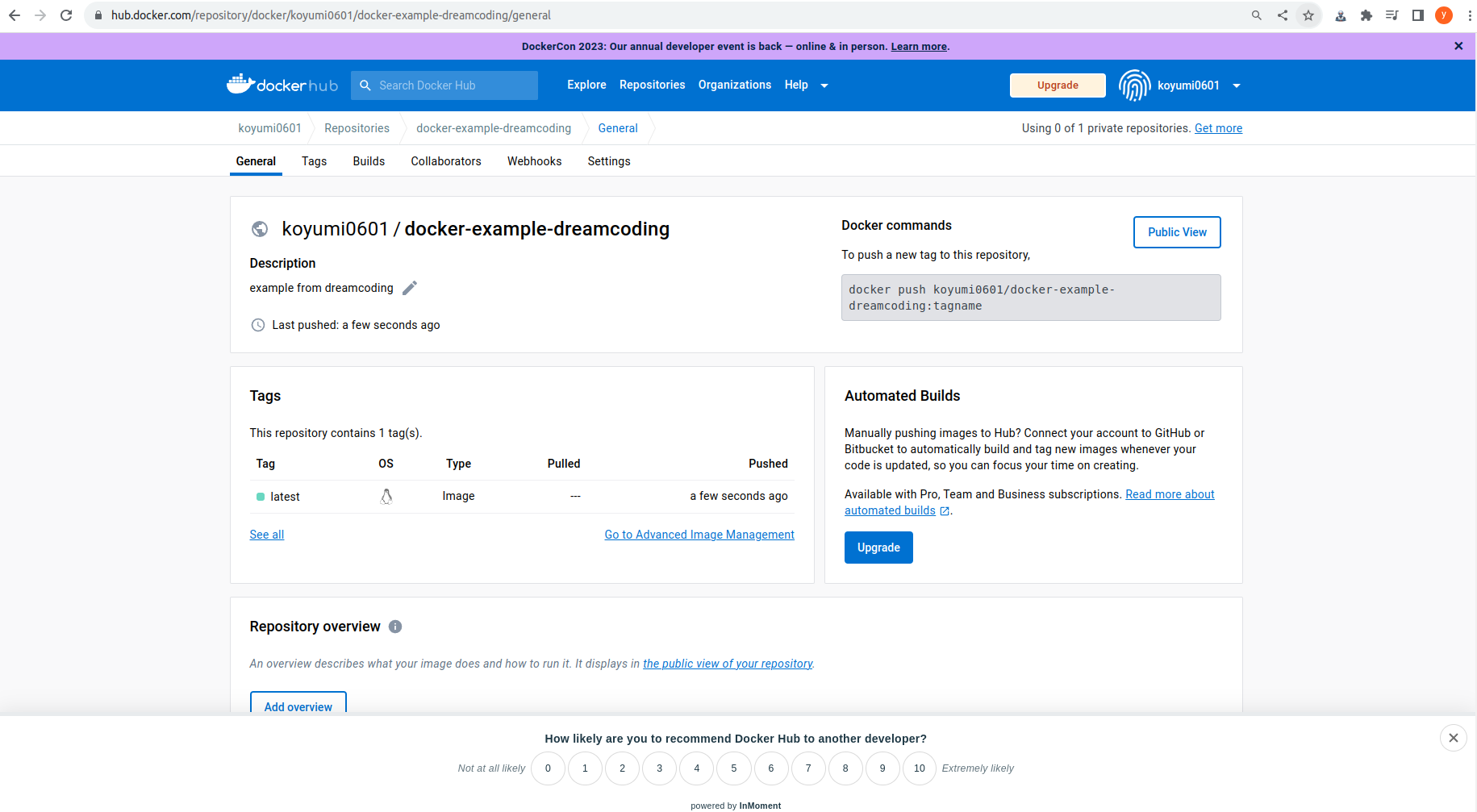Image resolution: width=1477 pixels, height=812 pixels.
Task: Click the Public View button
Action: [x=1177, y=232]
